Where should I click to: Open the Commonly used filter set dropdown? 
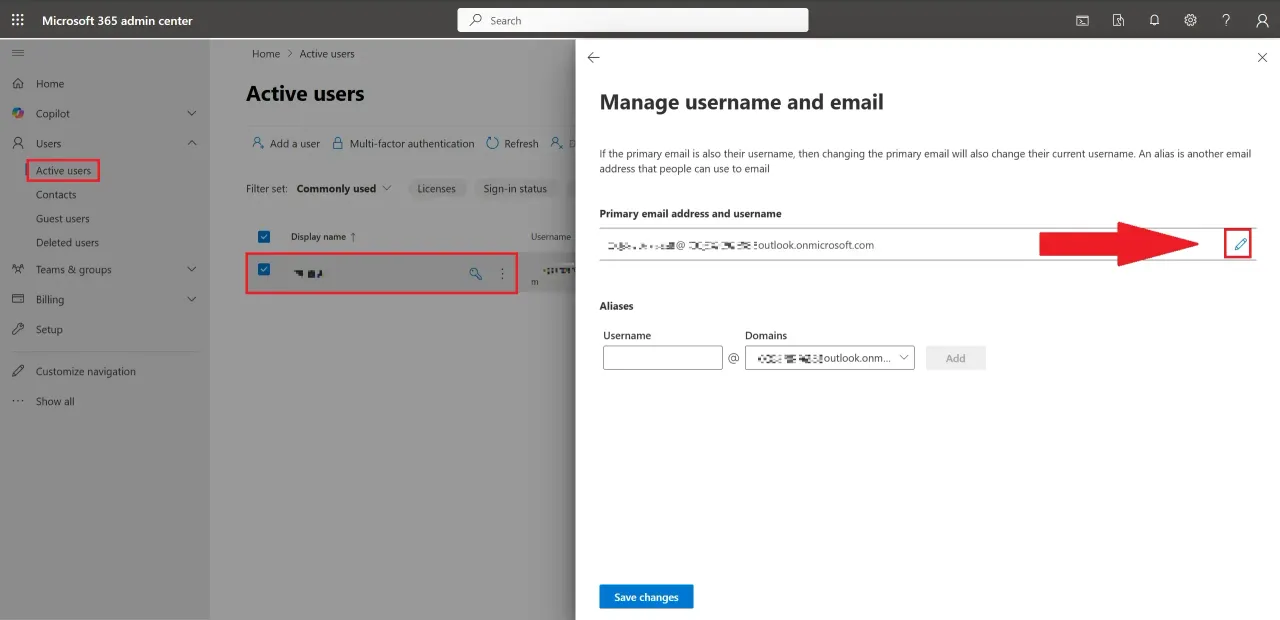(344, 188)
